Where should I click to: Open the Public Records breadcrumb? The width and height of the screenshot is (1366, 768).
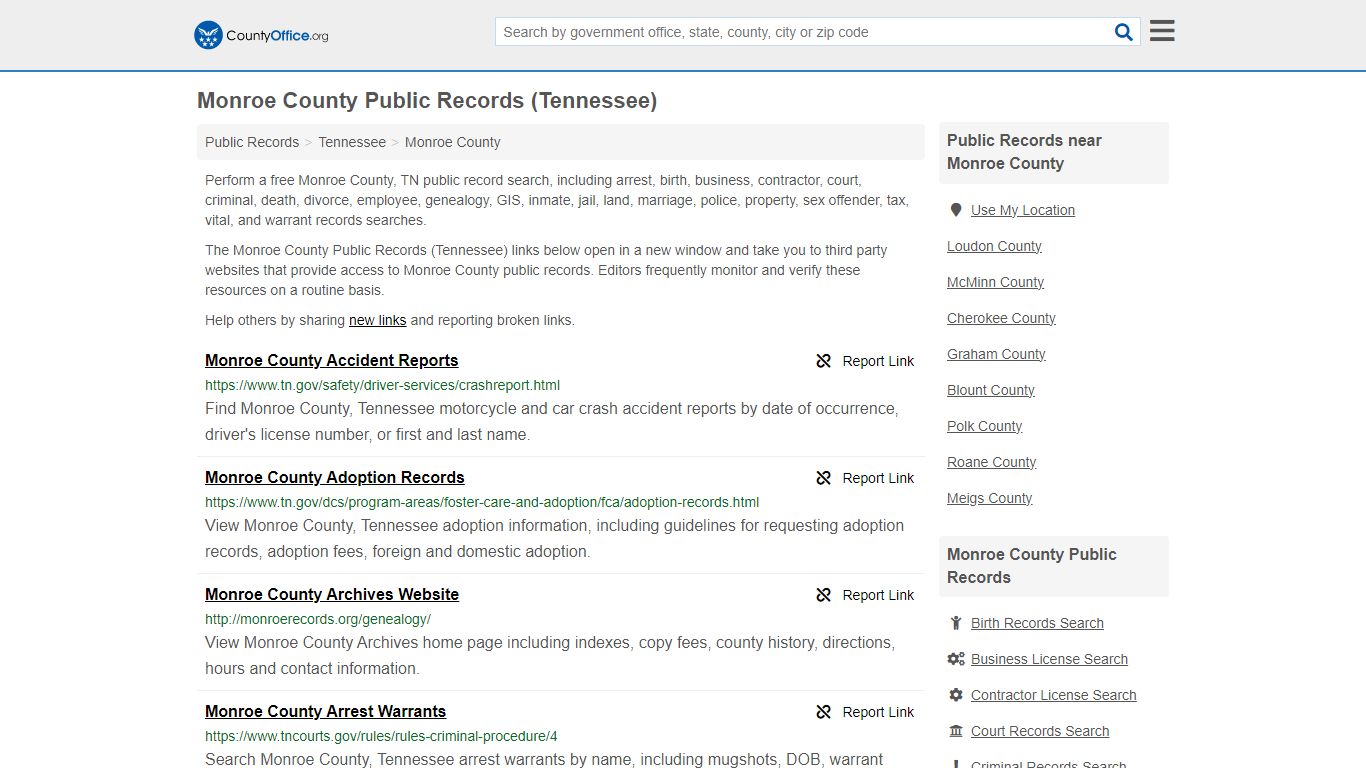pyautogui.click(x=252, y=142)
